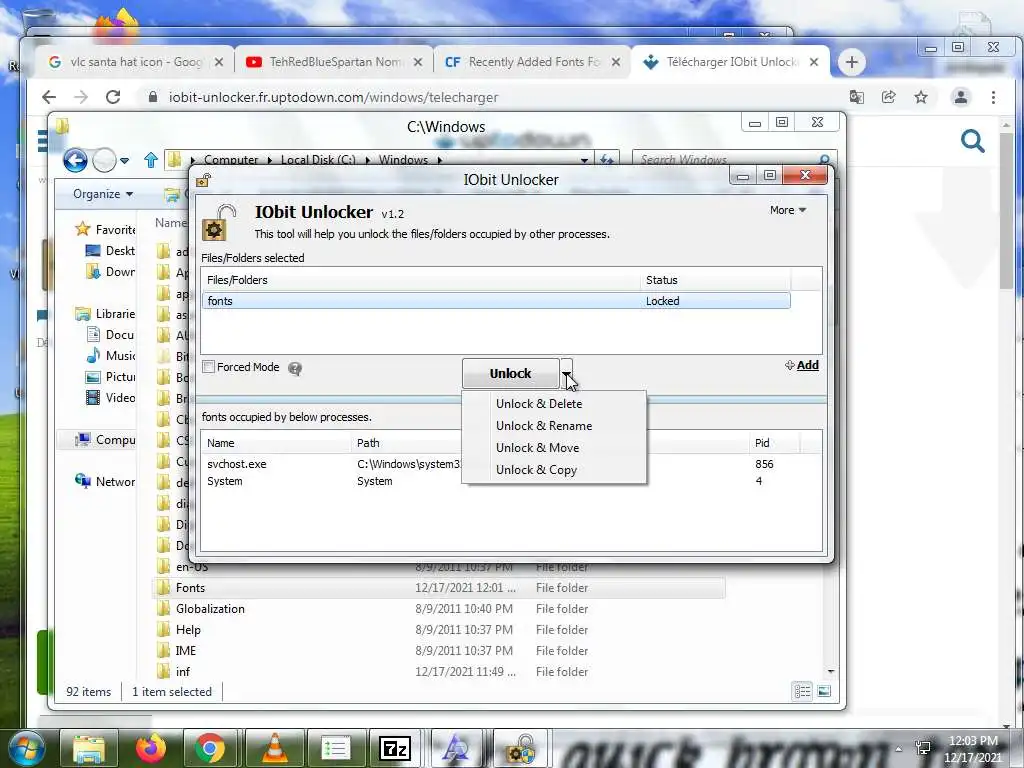Screen dimensions: 1024x768
Task: Enable the Forced Mode checkbox
Action: (208, 367)
